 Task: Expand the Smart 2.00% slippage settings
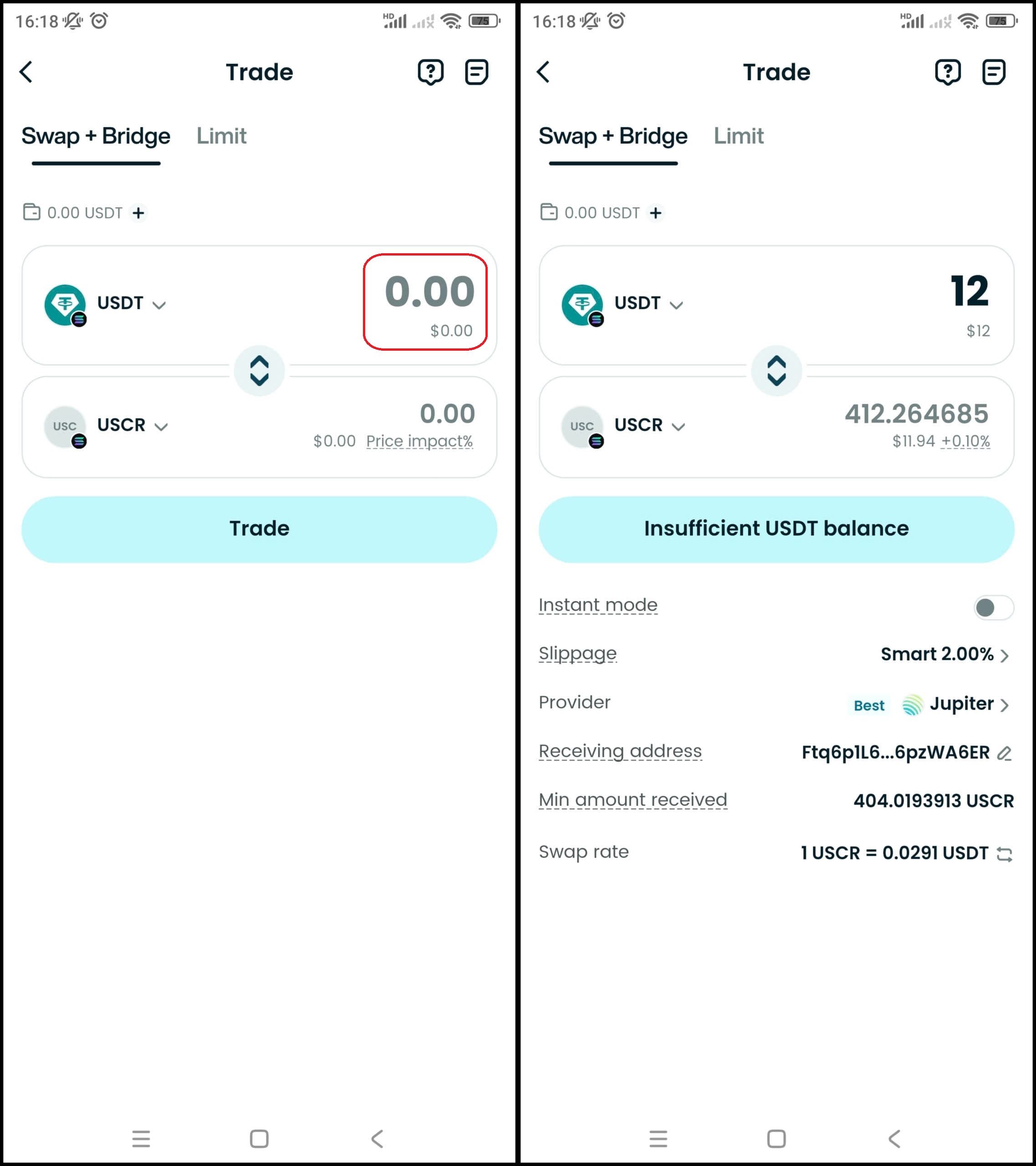pyautogui.click(x=945, y=655)
